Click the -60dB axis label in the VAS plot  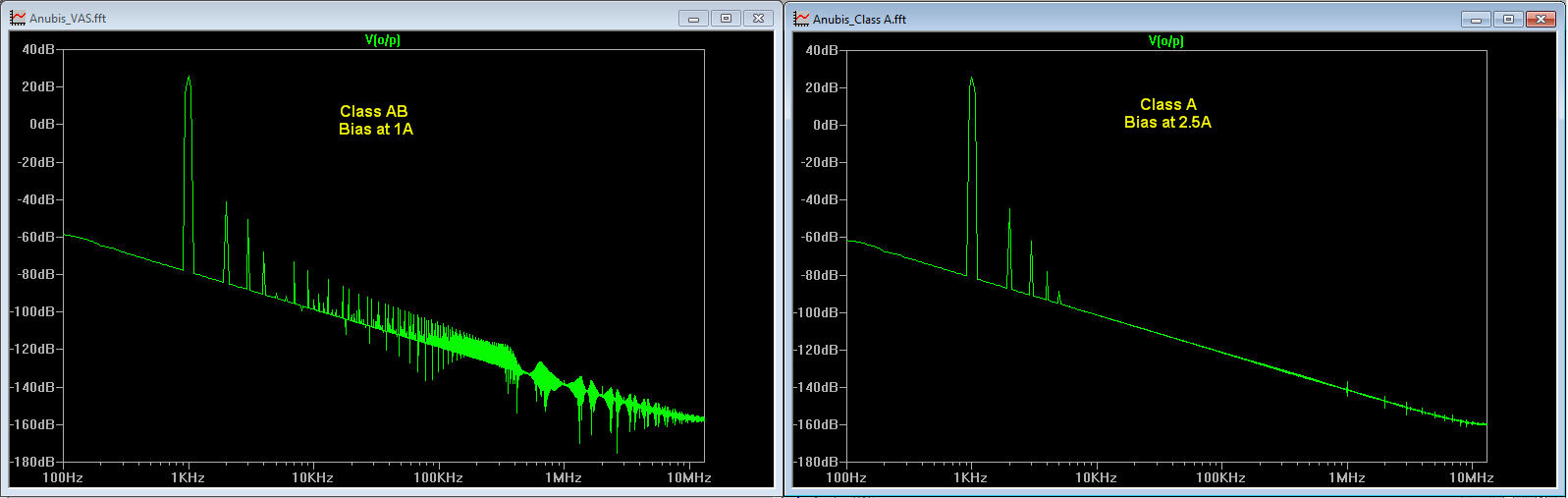coord(35,237)
